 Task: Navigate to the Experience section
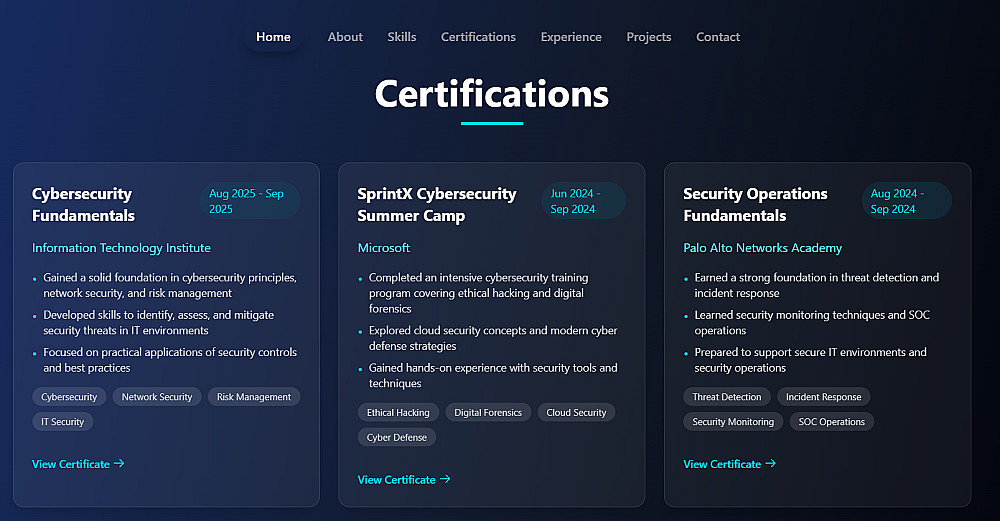coord(571,37)
